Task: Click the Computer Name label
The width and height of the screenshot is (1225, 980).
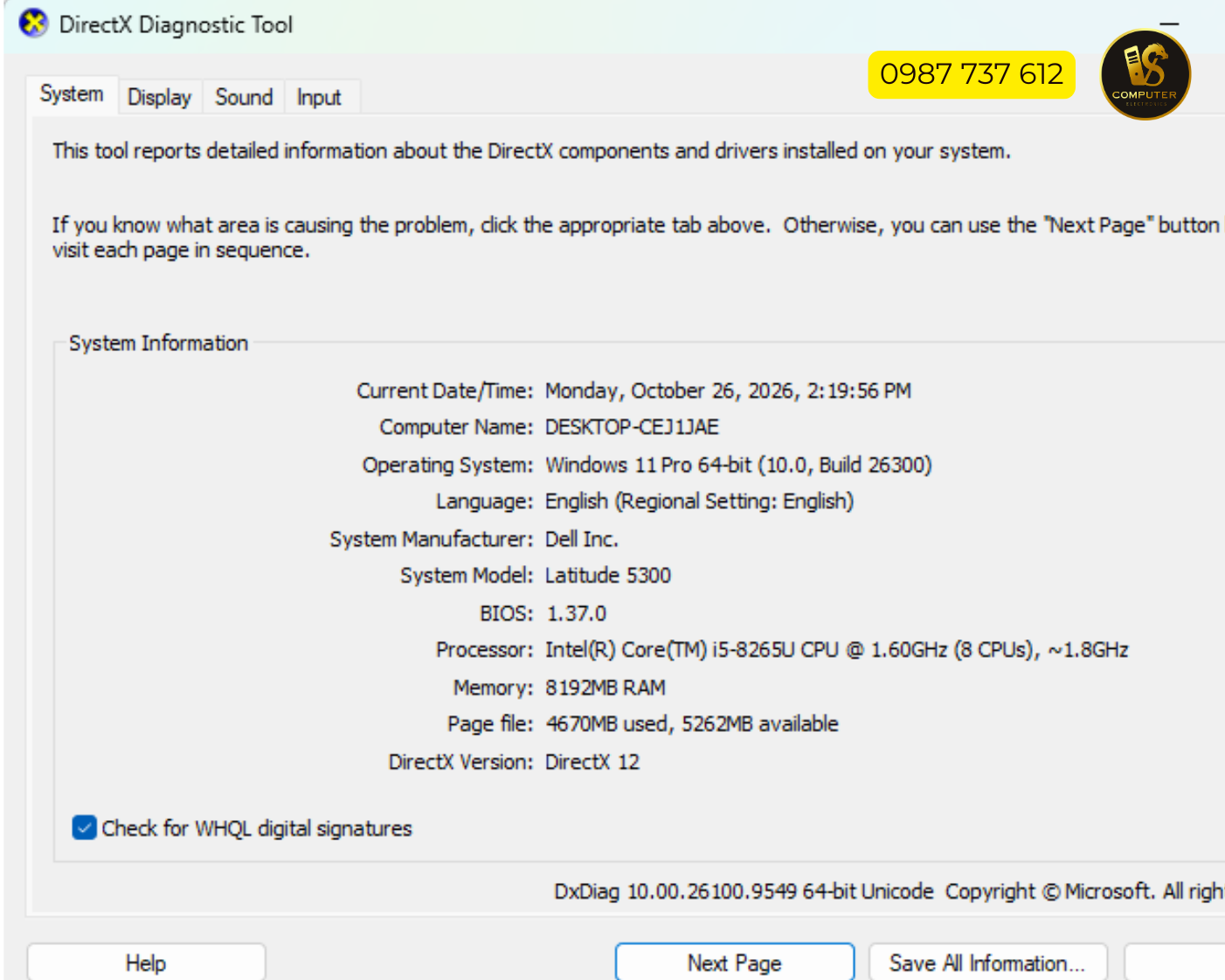Action: pos(456,427)
